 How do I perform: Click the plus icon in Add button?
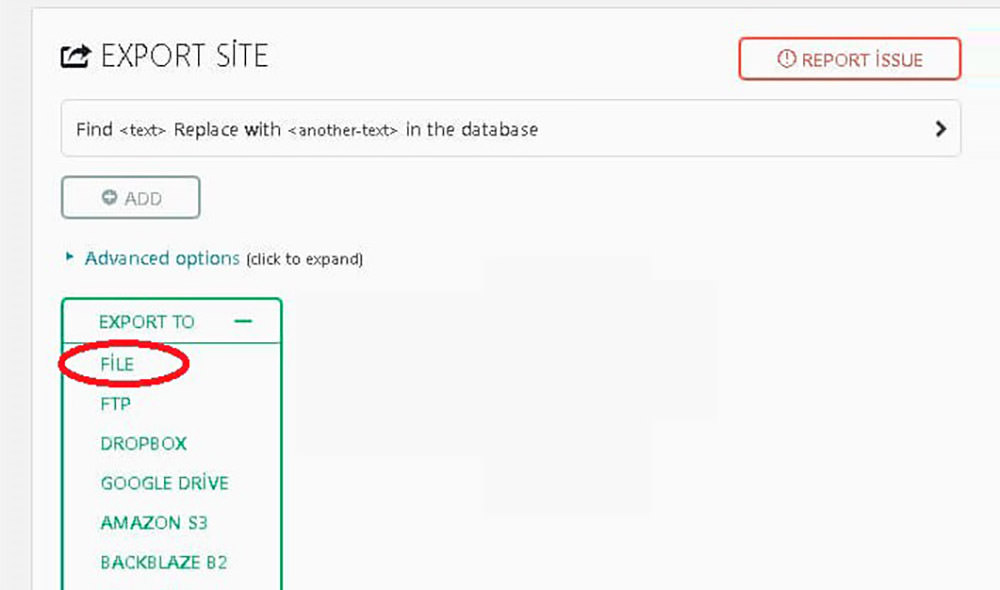click(110, 197)
